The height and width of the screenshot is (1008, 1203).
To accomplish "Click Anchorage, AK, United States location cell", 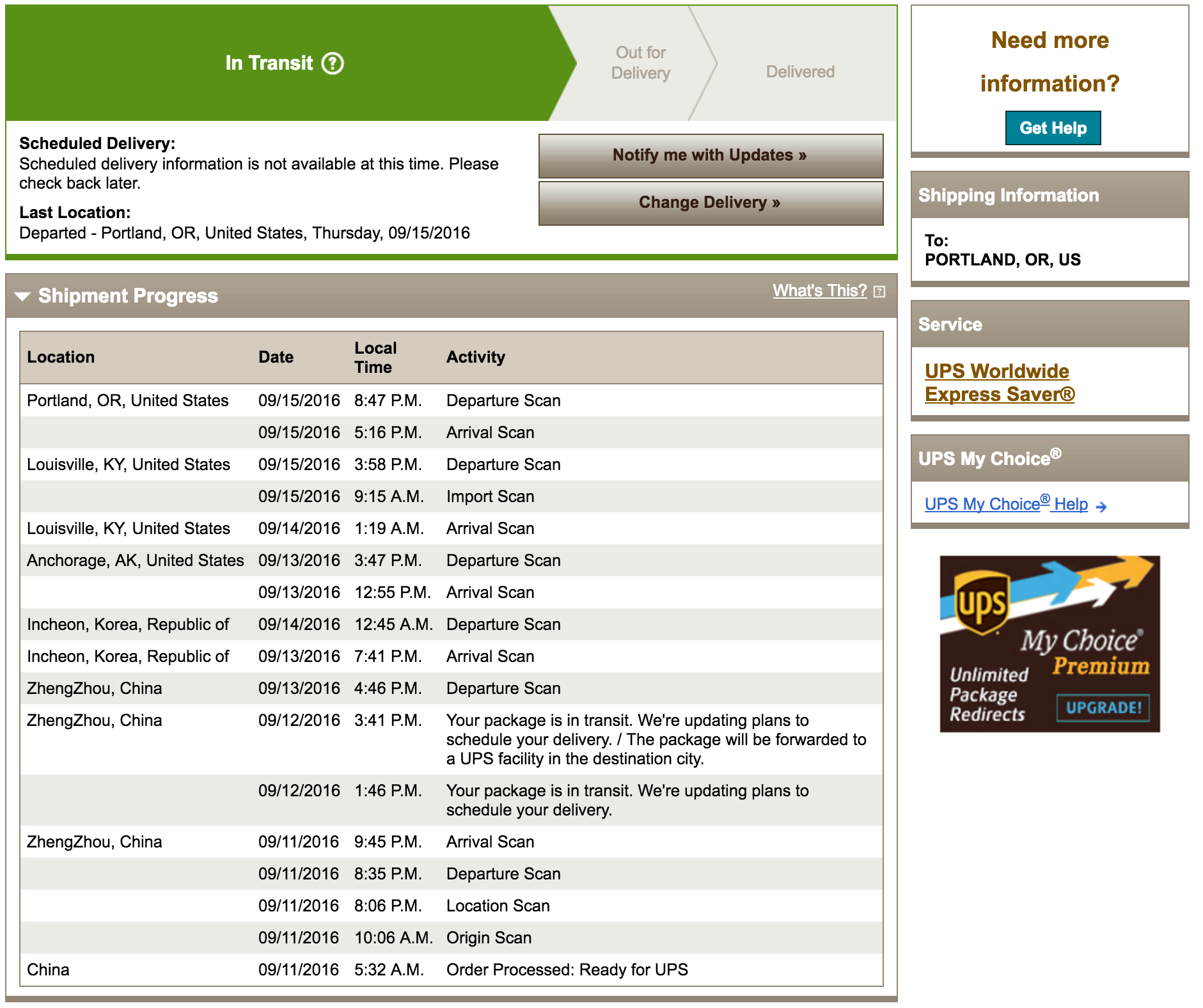I will coord(135,560).
